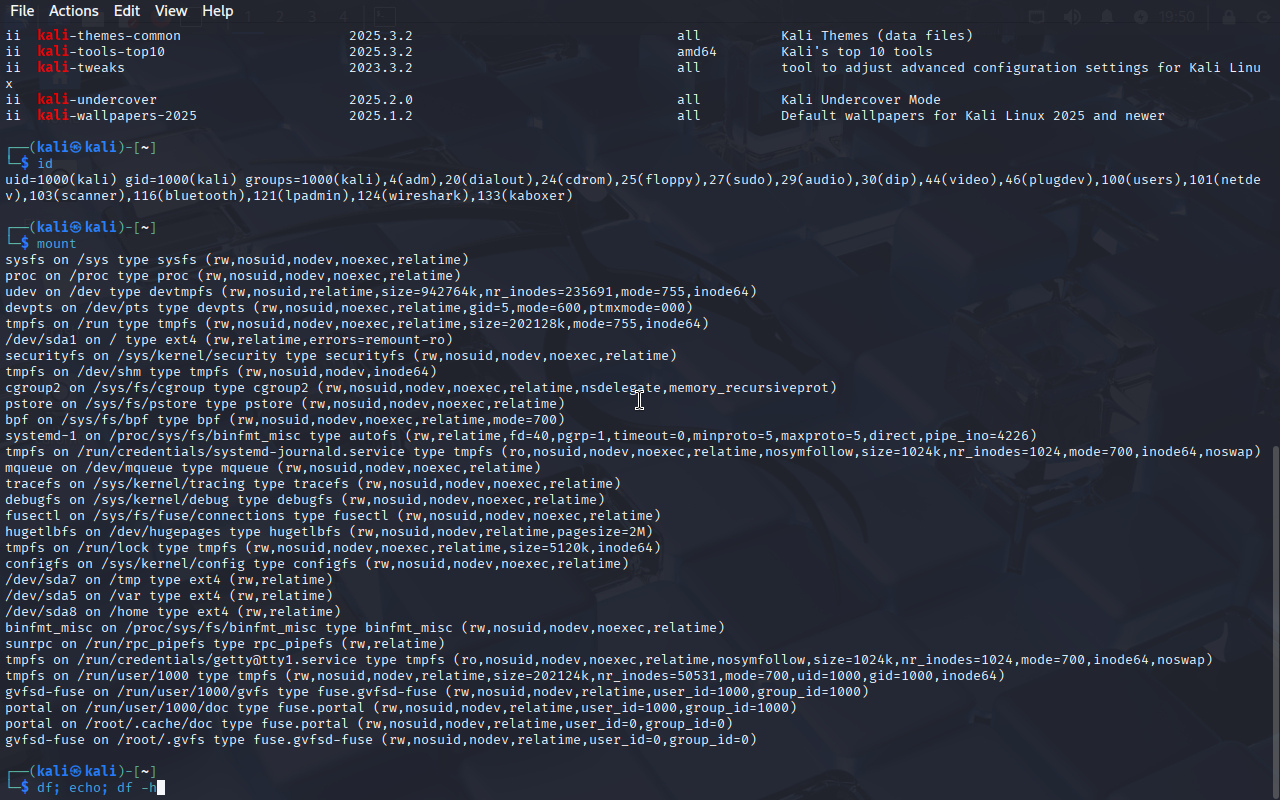Click the 'kali-themes-common' package name

[x=109, y=36]
